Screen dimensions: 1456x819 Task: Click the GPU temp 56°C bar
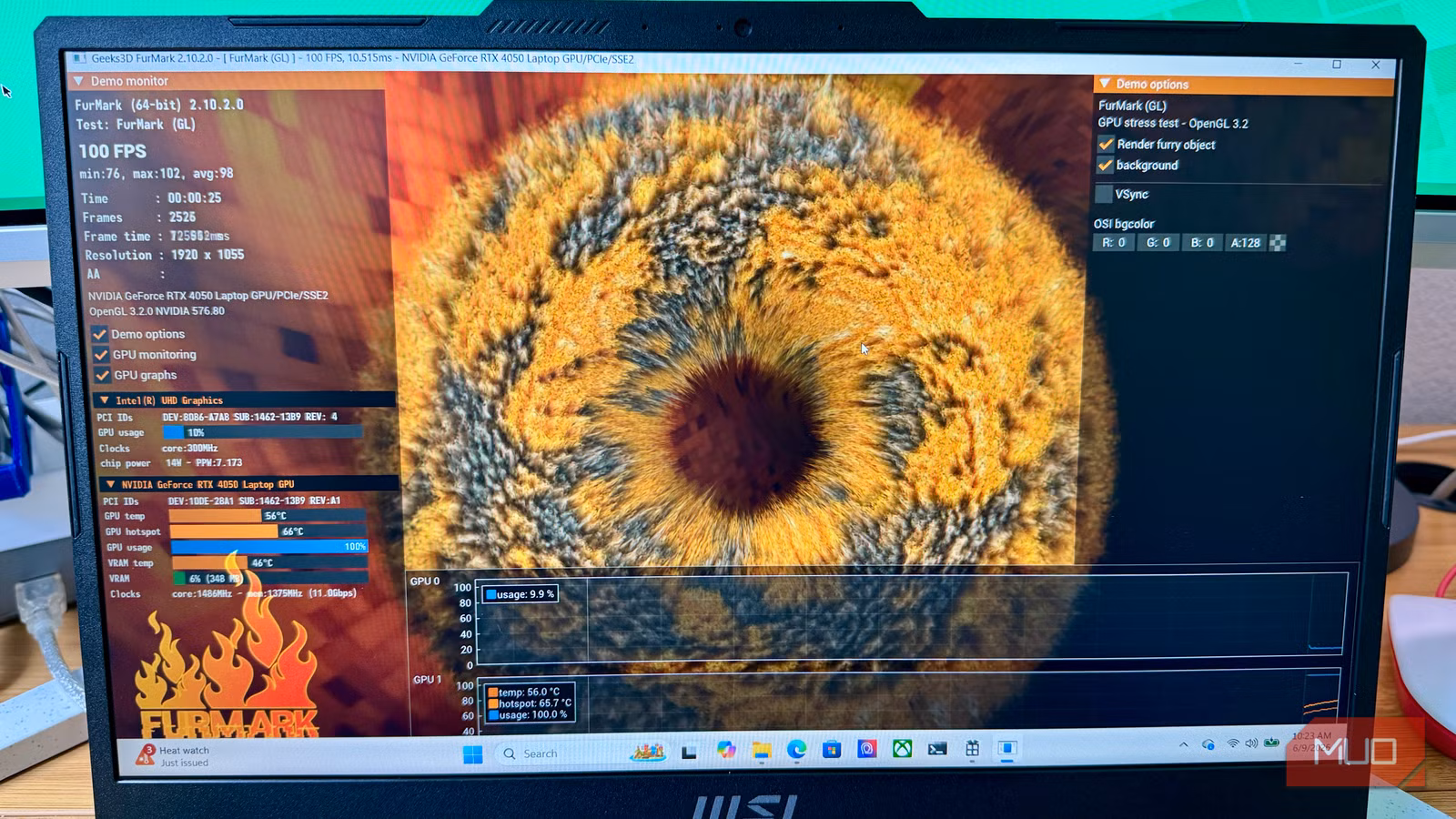(268, 516)
